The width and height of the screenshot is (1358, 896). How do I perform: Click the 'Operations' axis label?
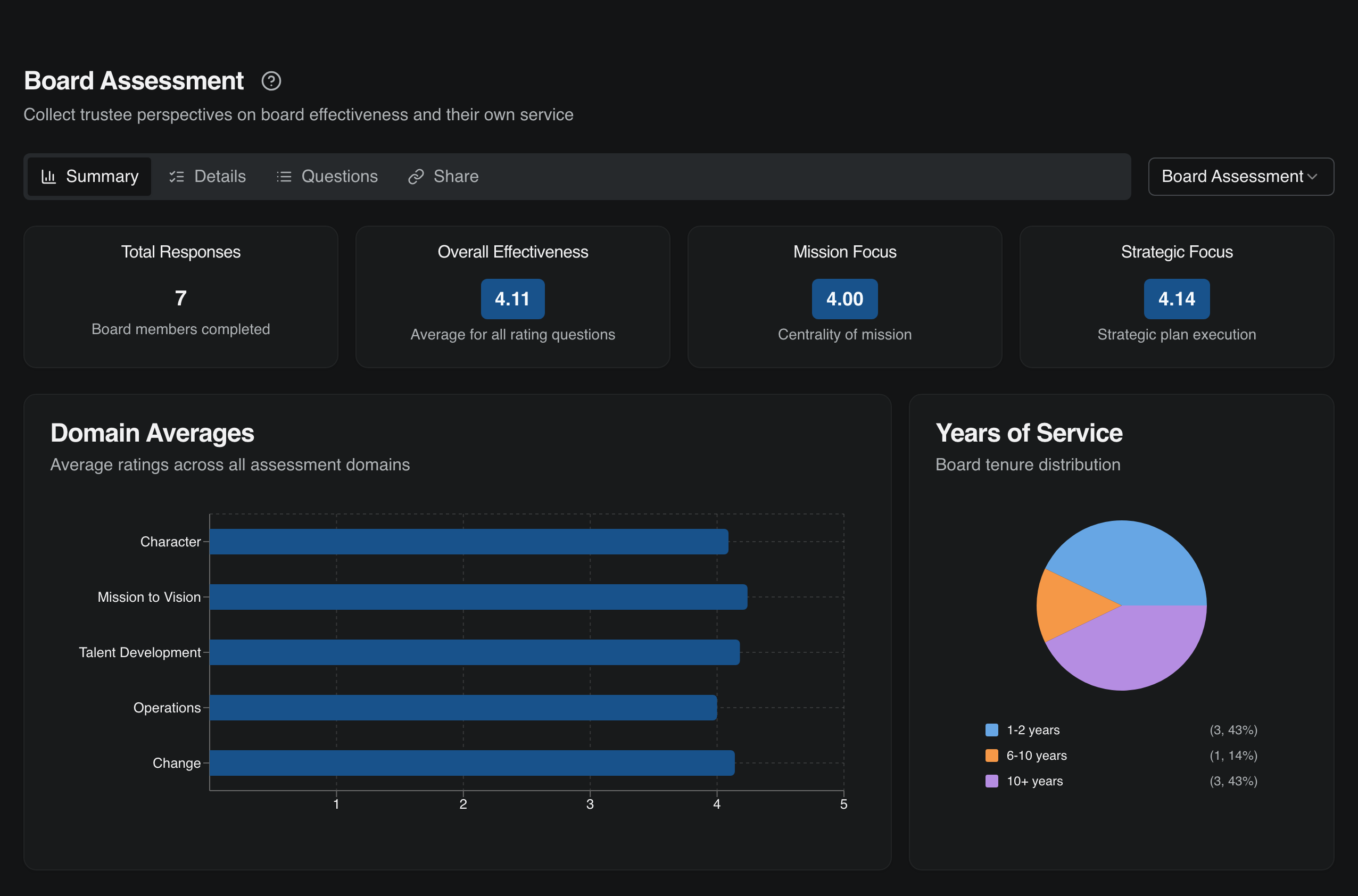tap(167, 708)
